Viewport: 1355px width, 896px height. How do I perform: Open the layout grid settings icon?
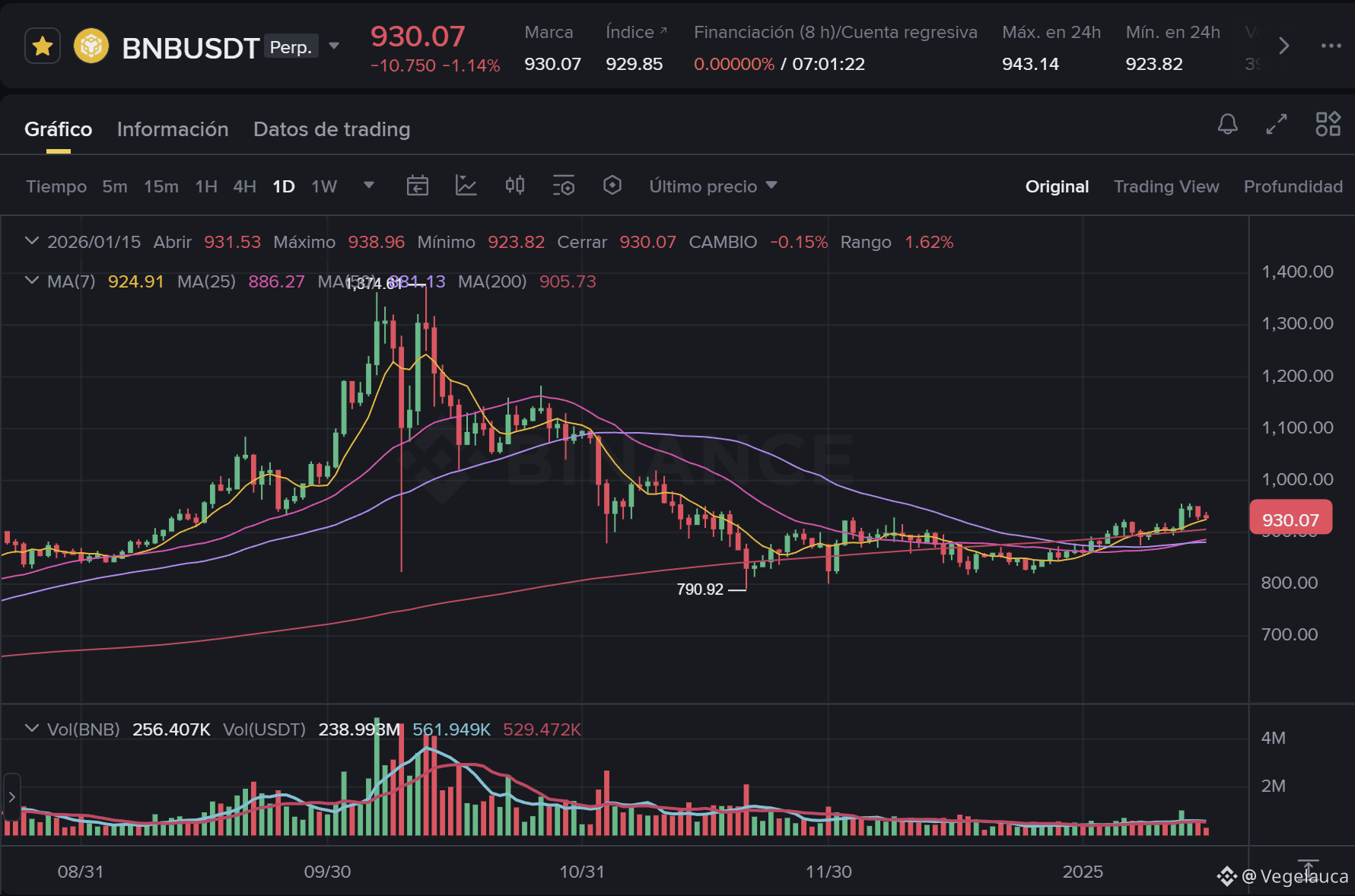(x=1328, y=124)
